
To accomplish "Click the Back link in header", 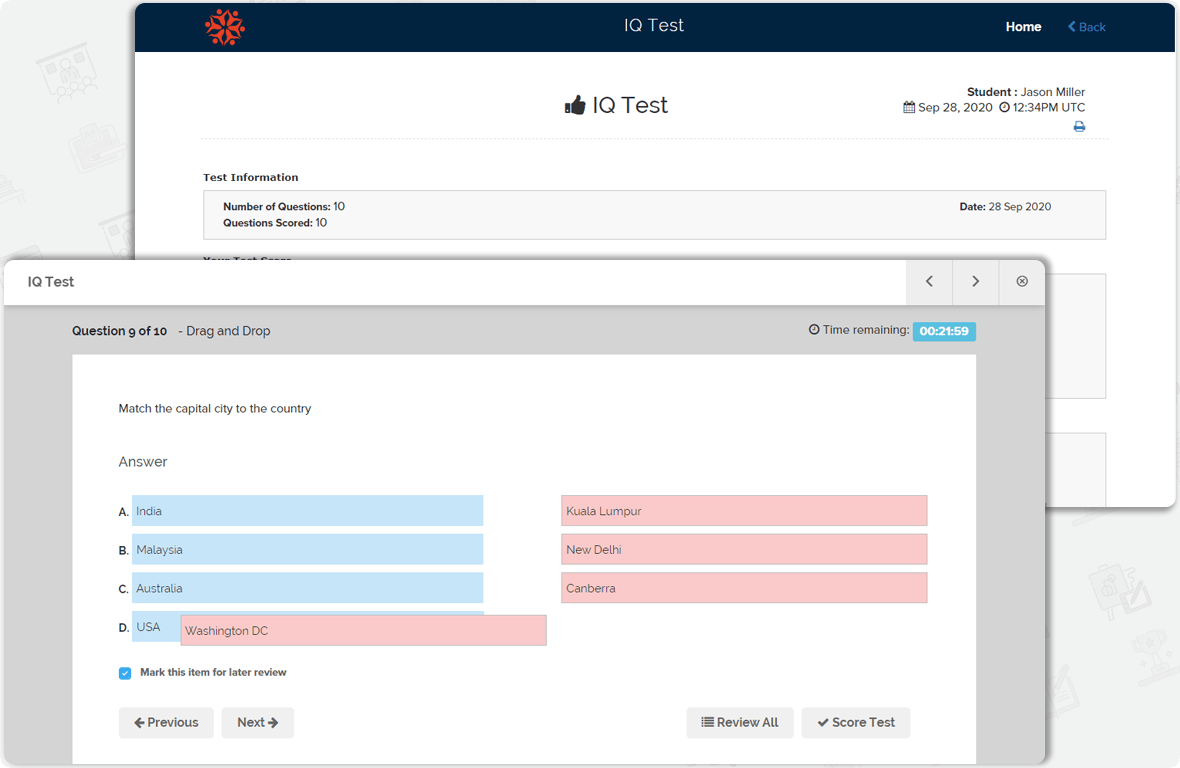I will point(1087,27).
